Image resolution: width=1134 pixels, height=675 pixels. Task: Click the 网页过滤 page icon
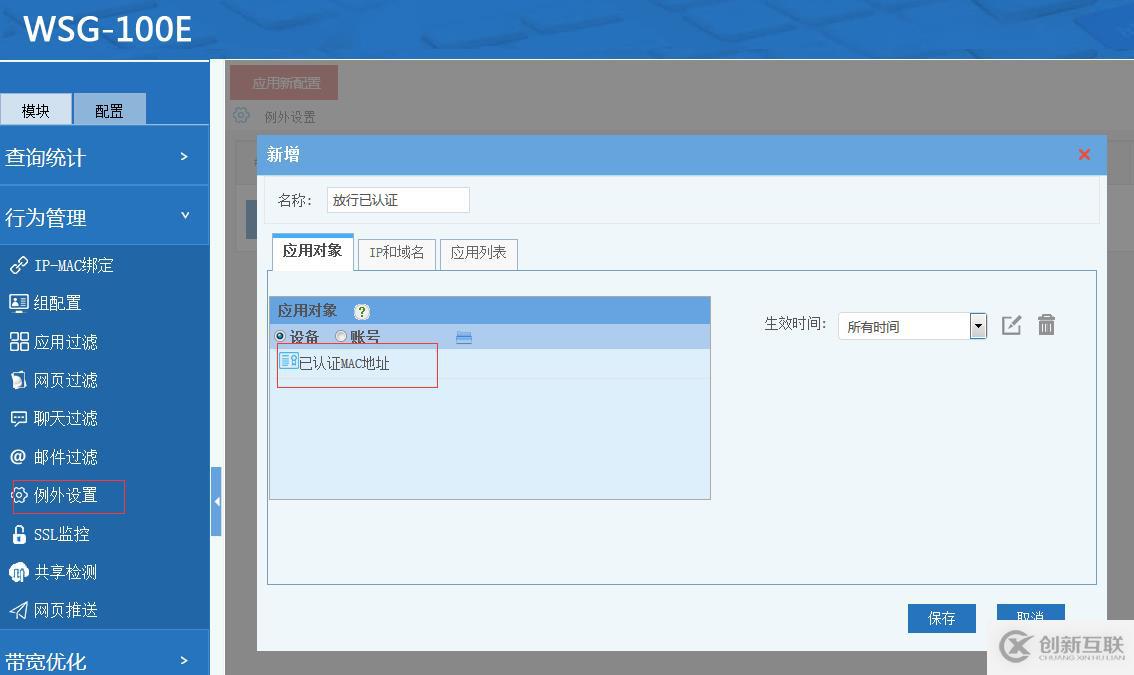click(x=19, y=380)
